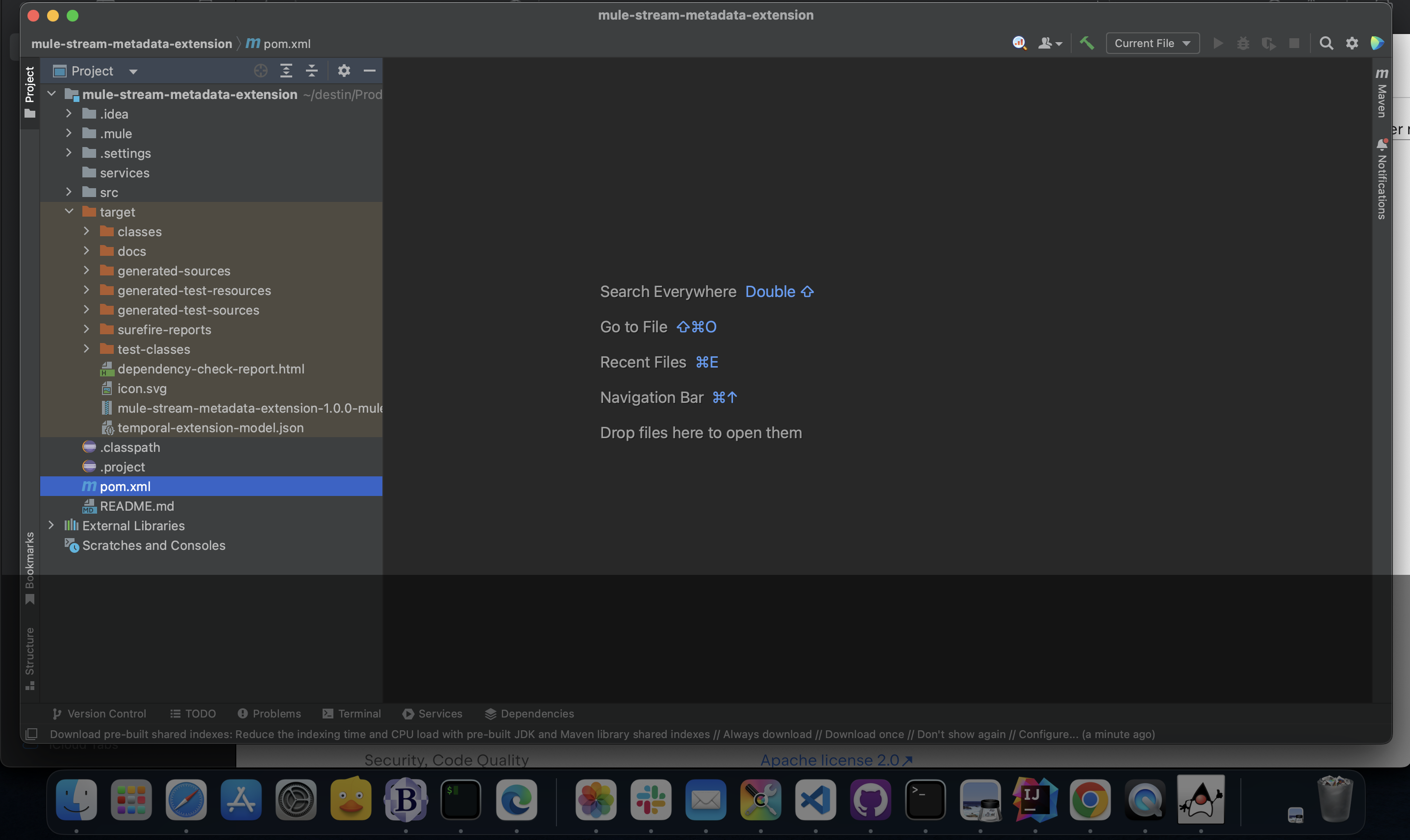Image resolution: width=1410 pixels, height=840 pixels.
Task: Click the Build Project hammer icon
Action: tap(1086, 43)
